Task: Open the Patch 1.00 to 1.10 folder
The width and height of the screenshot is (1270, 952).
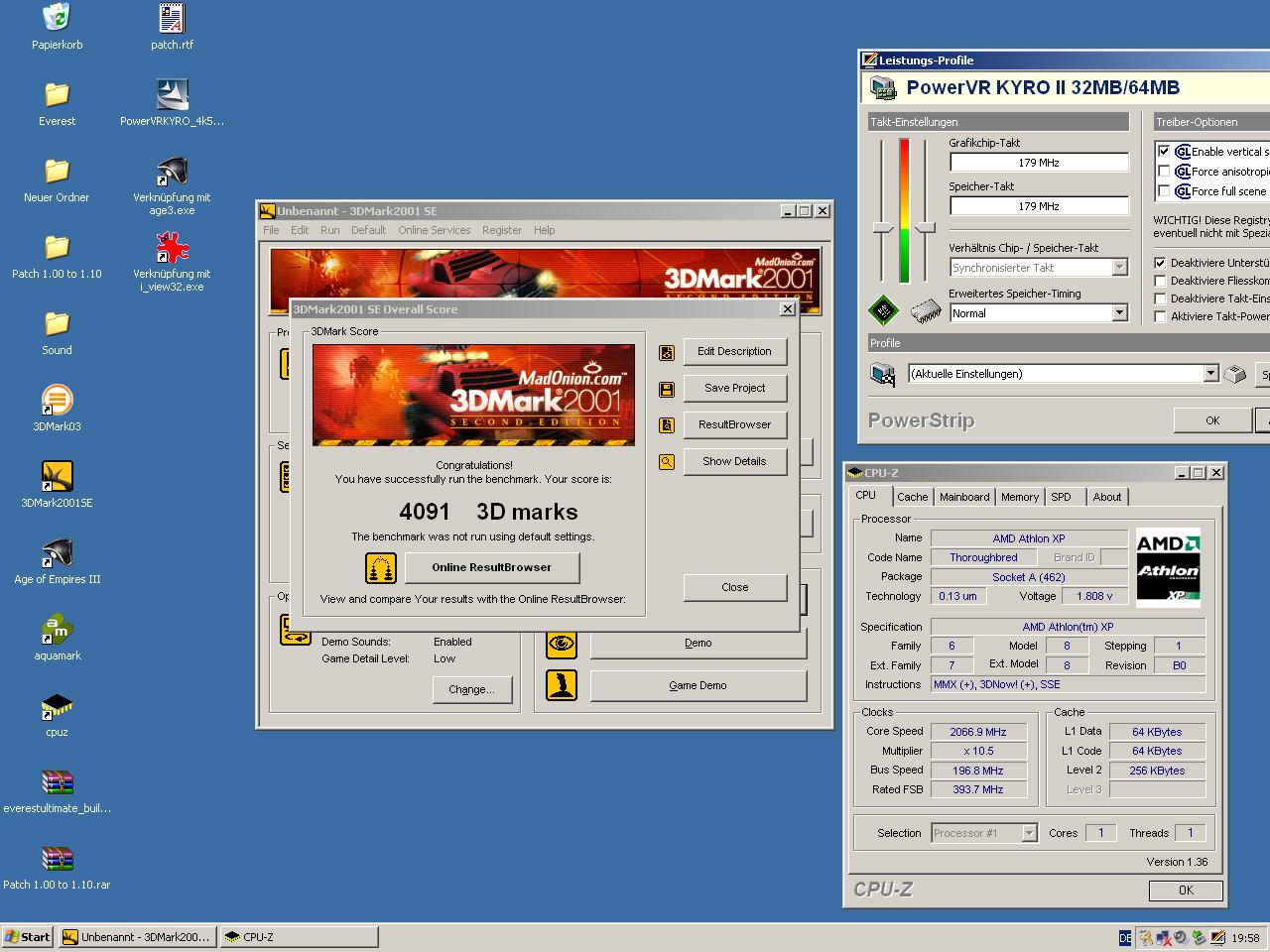Action: tap(57, 247)
